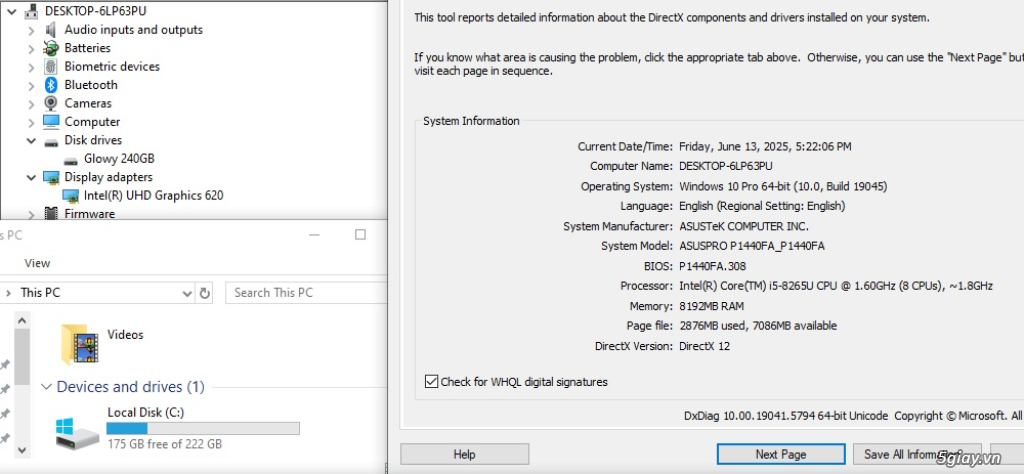This screenshot has height=474, width=1024.
Task: Click the Bluetooth icon in Device Manager
Action: (x=51, y=85)
